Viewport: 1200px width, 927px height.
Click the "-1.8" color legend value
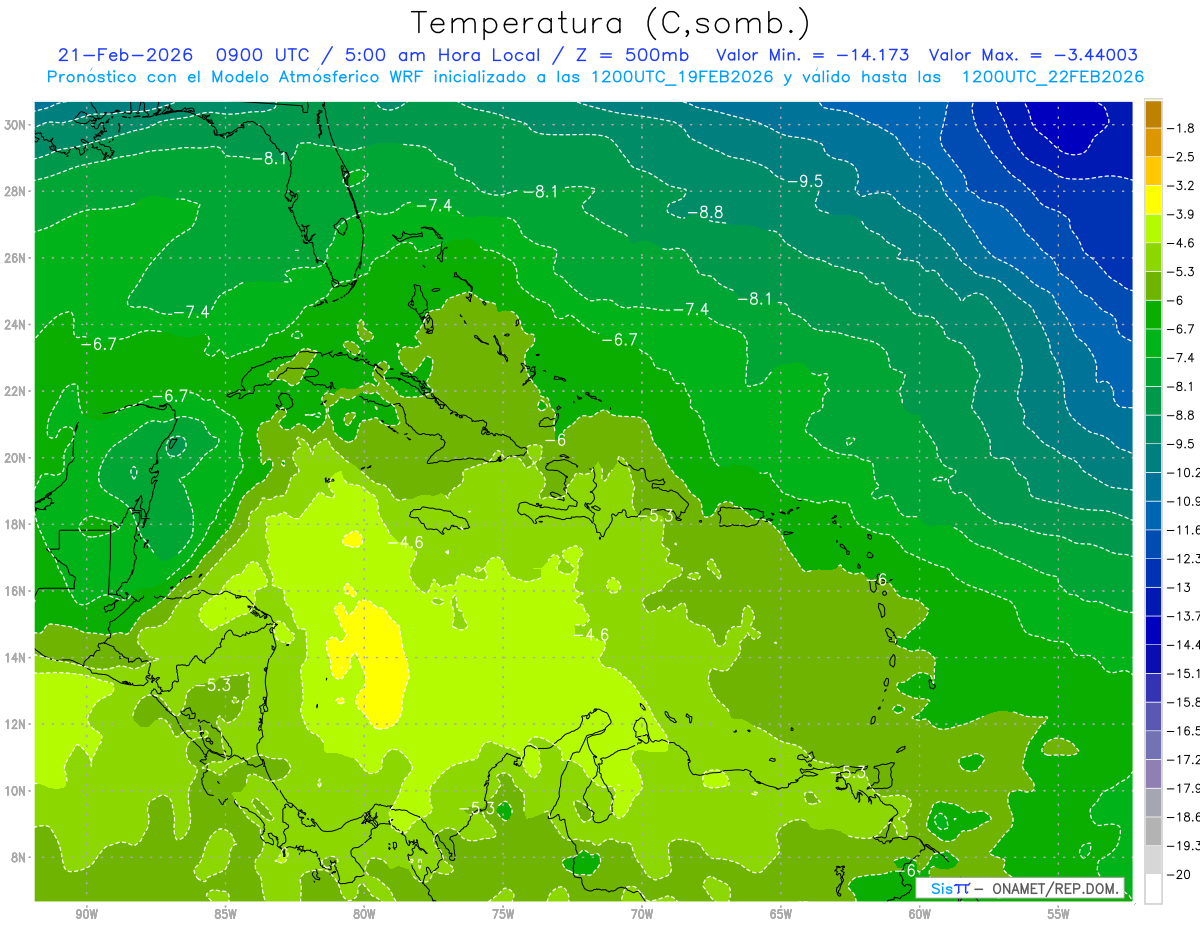(1181, 128)
